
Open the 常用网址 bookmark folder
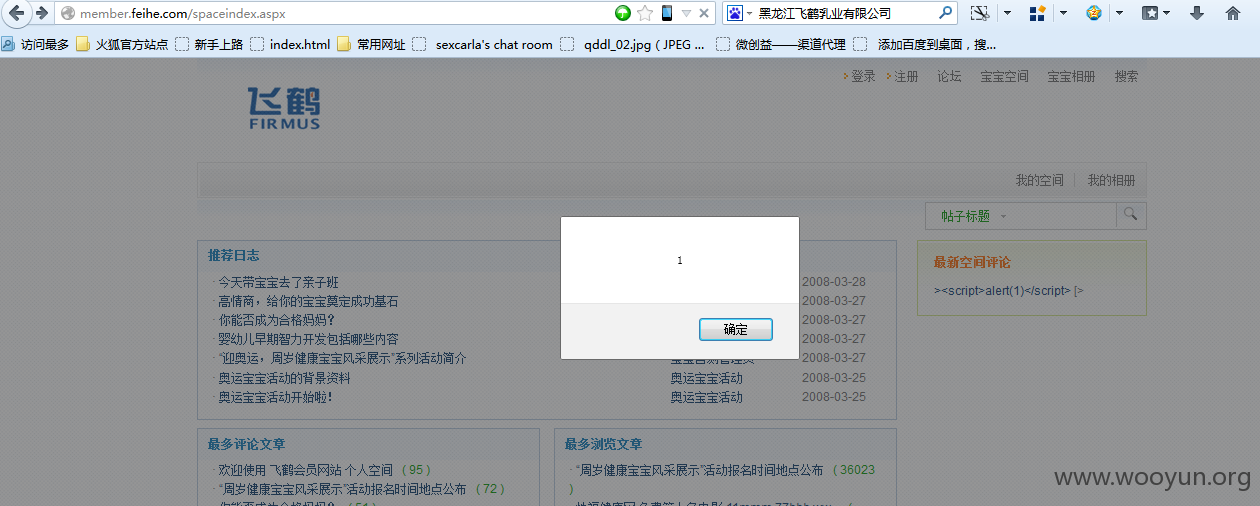click(x=372, y=44)
